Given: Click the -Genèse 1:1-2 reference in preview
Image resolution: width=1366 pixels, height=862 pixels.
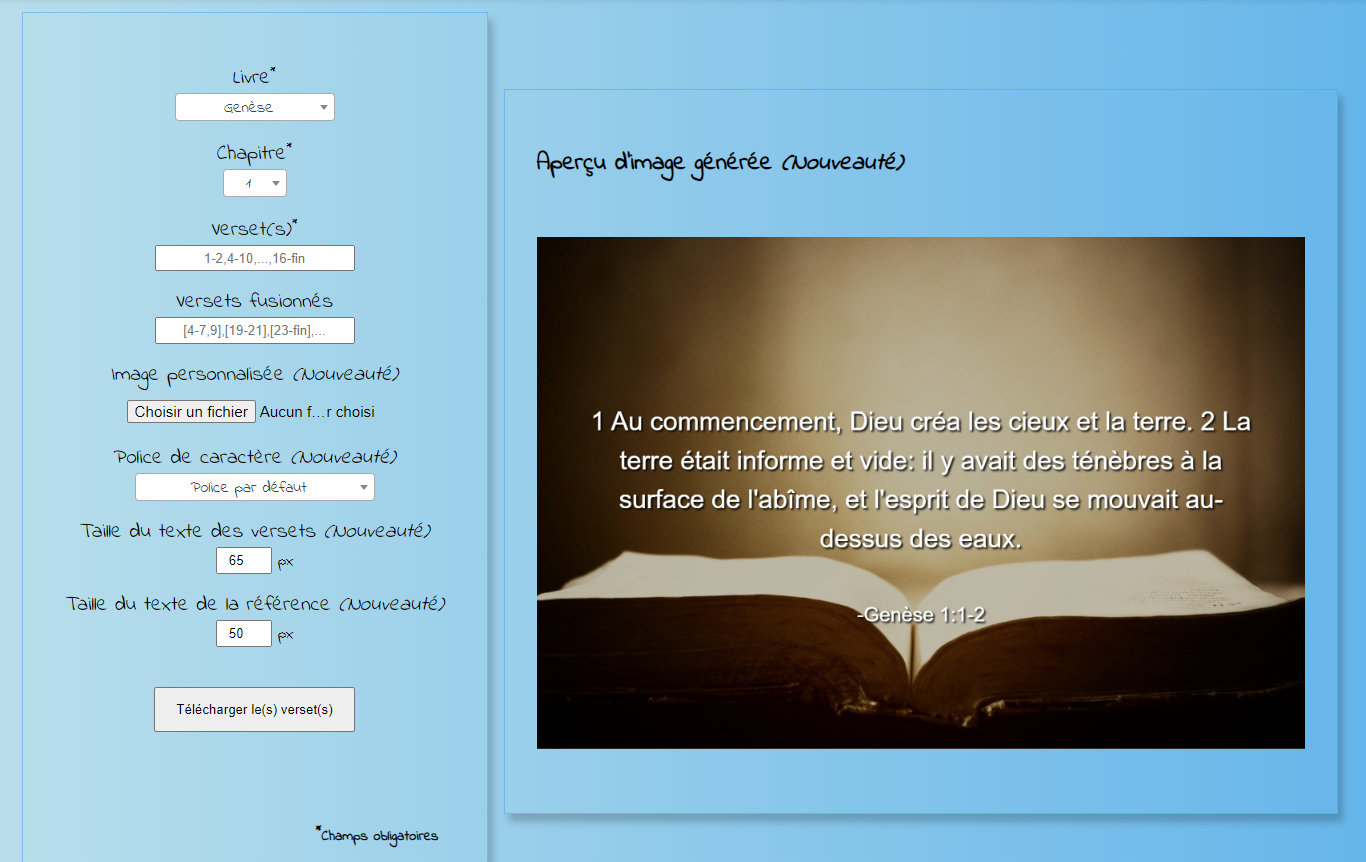Looking at the screenshot, I should [x=920, y=615].
